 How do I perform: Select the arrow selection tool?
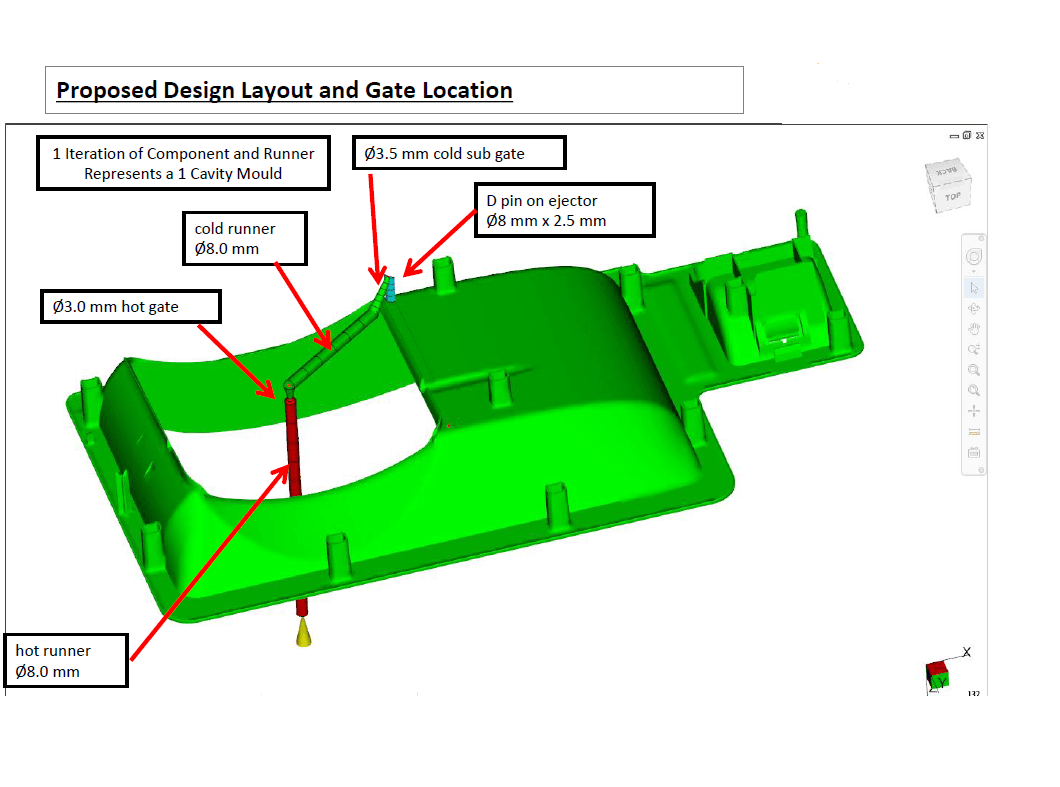pyautogui.click(x=974, y=288)
